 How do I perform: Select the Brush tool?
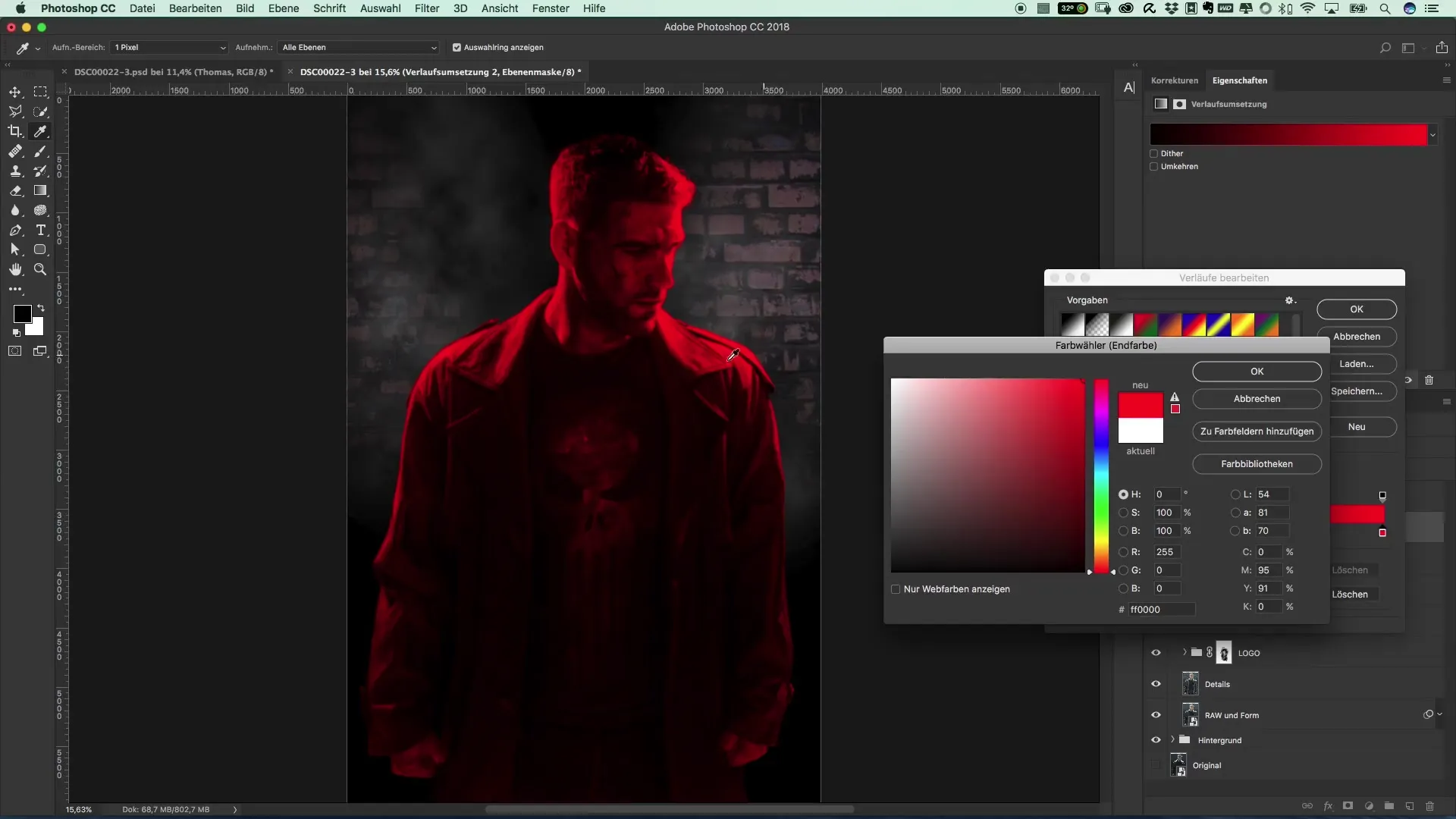pos(40,151)
